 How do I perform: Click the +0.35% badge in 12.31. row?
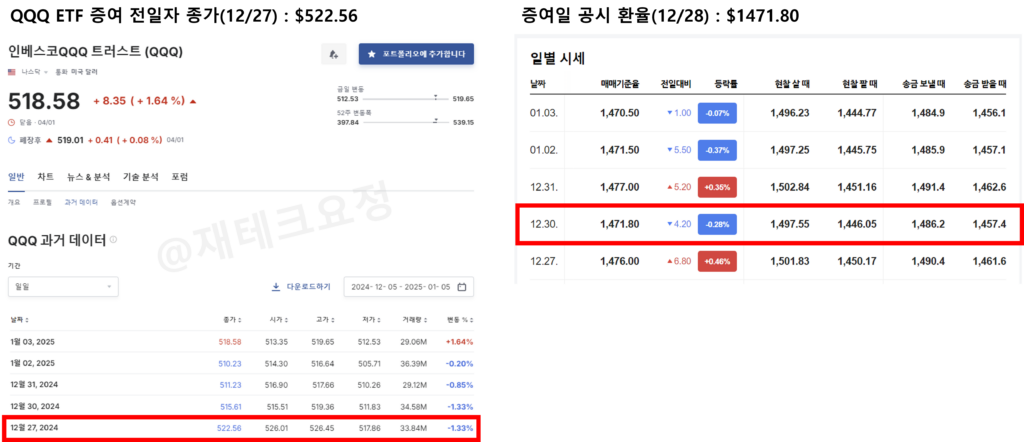click(717, 187)
